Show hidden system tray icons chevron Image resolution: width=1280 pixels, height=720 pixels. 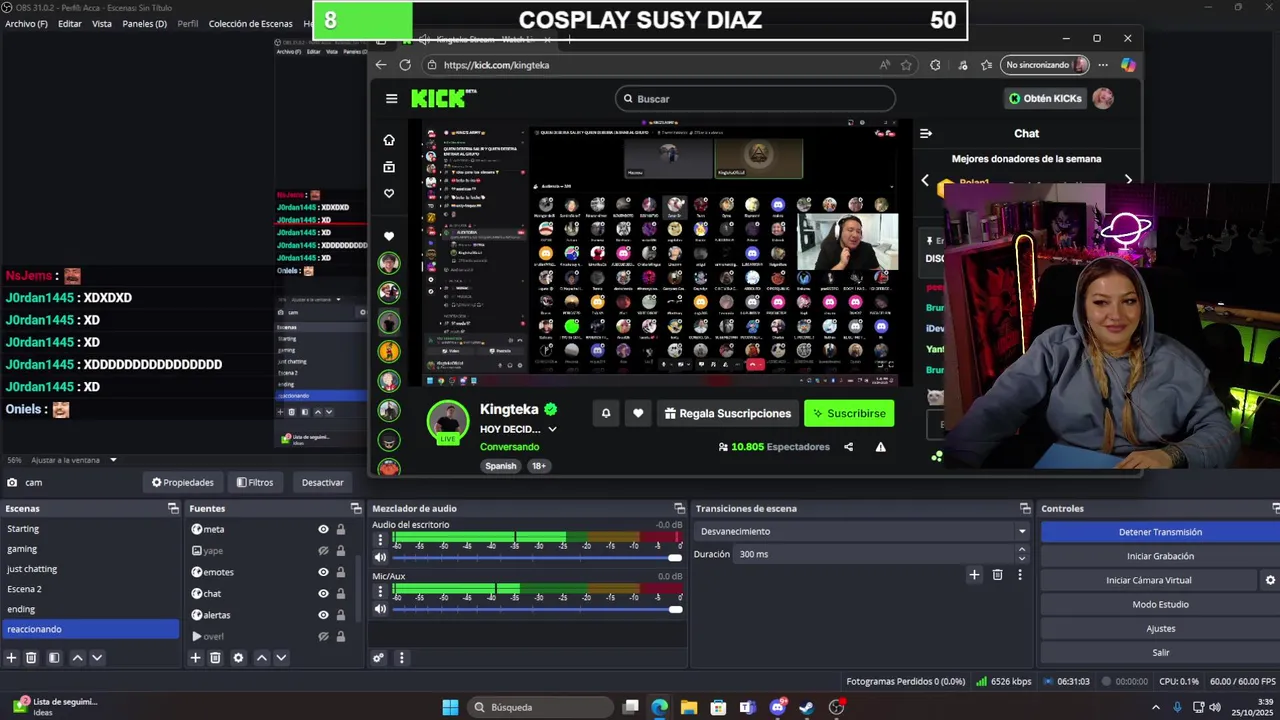[1157, 707]
